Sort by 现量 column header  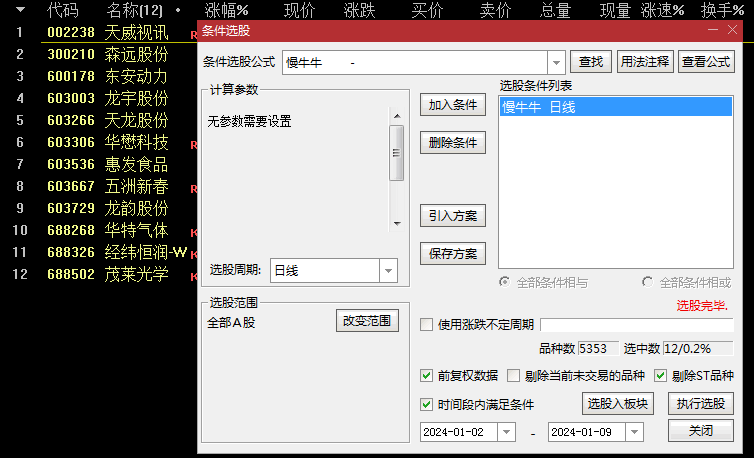[x=616, y=10]
